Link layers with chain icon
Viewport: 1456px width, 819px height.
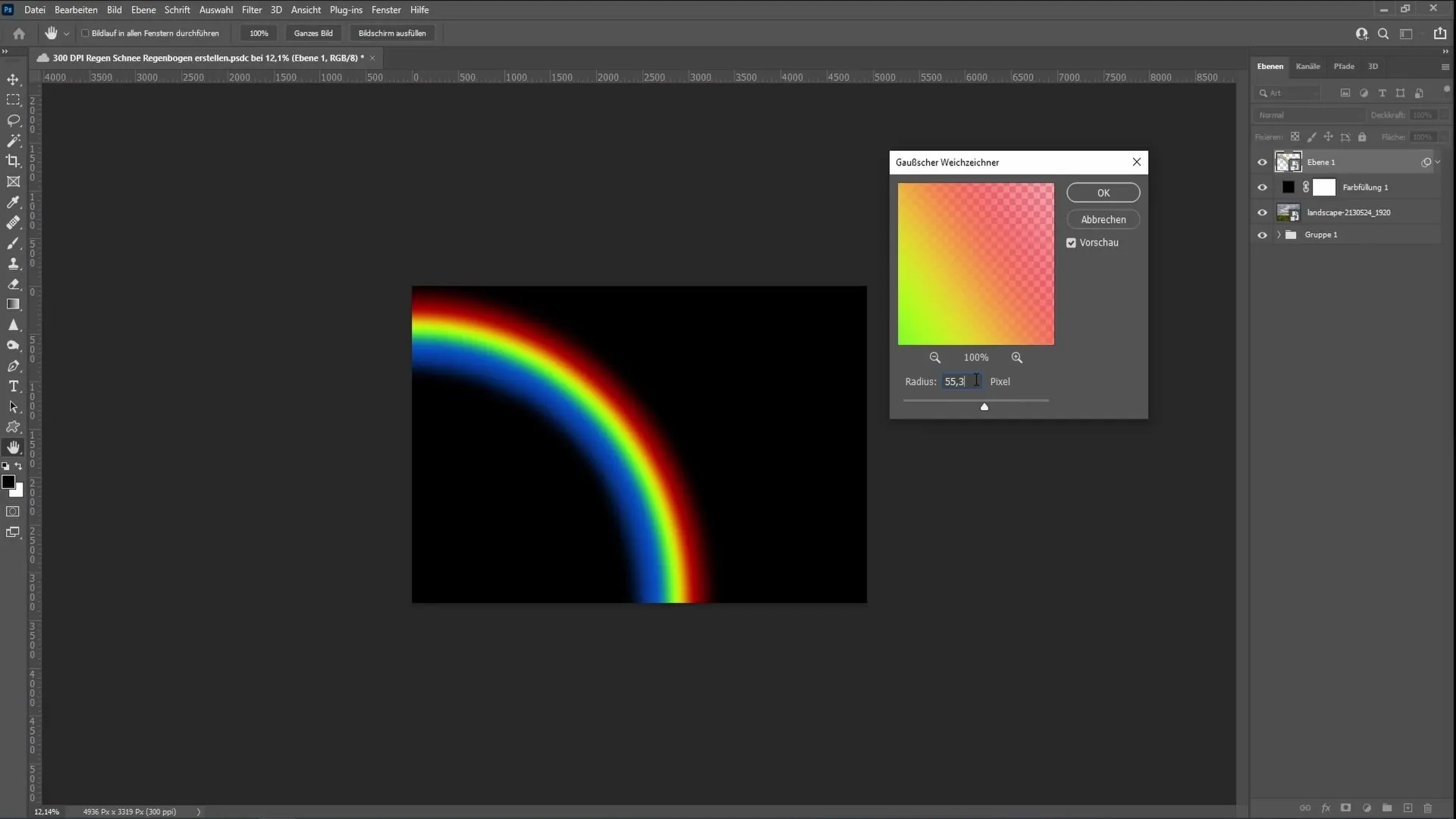[1305, 808]
